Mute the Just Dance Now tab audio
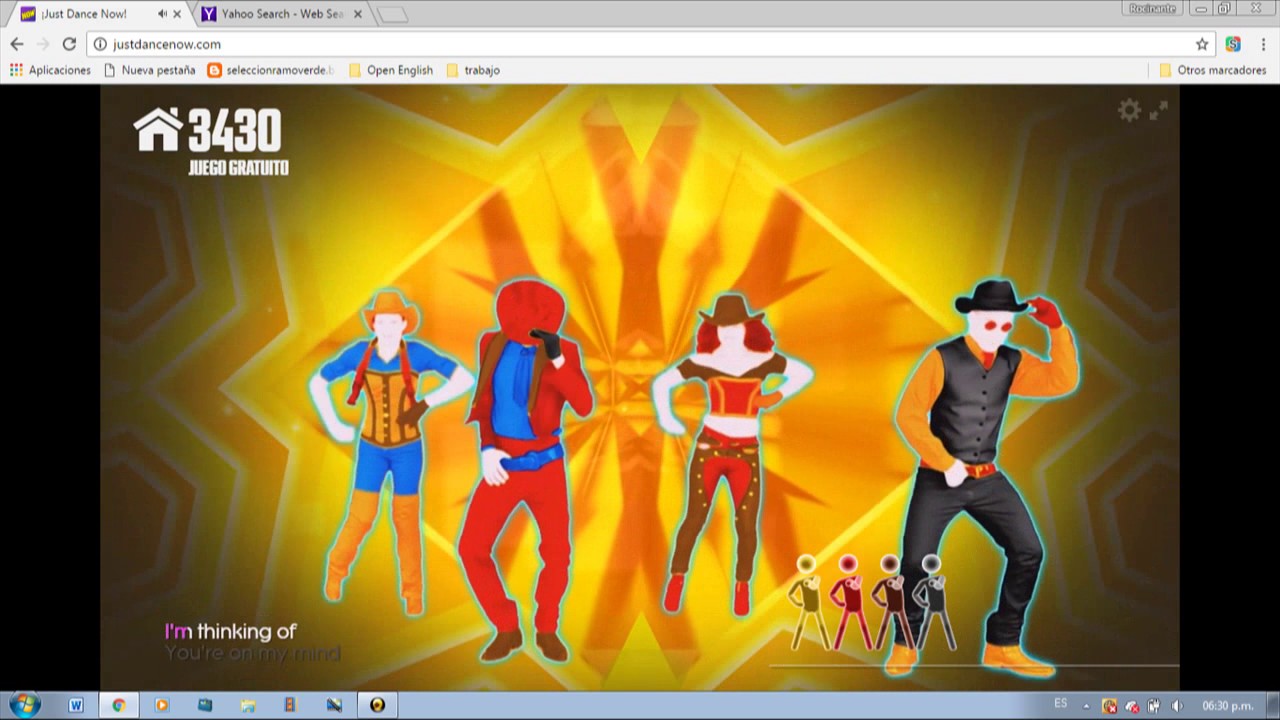The width and height of the screenshot is (1280, 720). click(162, 14)
